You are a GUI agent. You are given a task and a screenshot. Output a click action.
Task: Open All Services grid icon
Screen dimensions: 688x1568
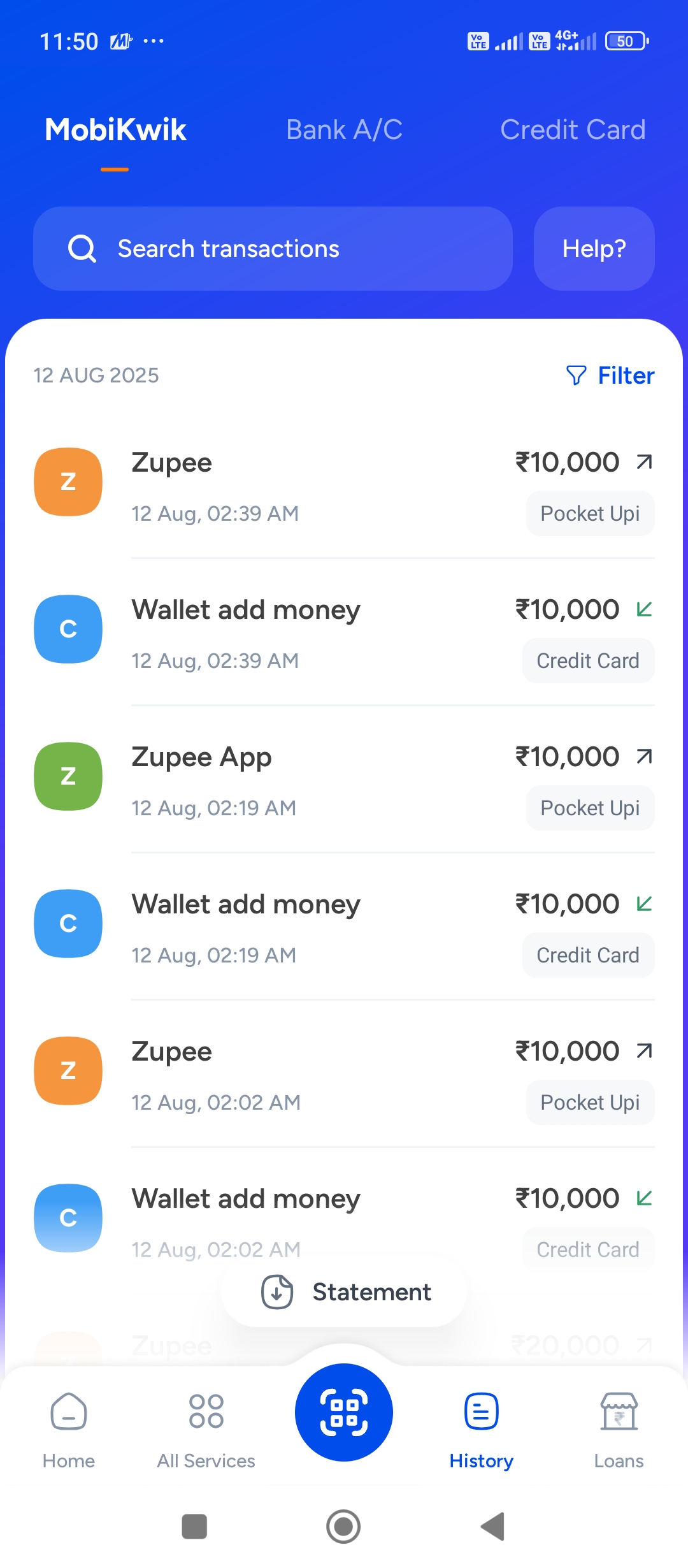click(x=206, y=1411)
